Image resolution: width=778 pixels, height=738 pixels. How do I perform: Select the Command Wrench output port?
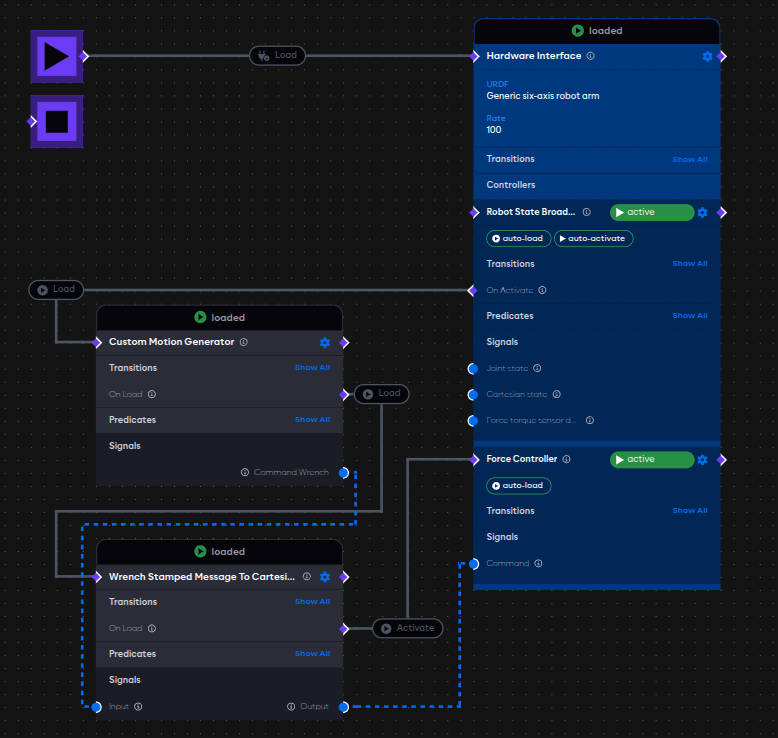tap(343, 472)
